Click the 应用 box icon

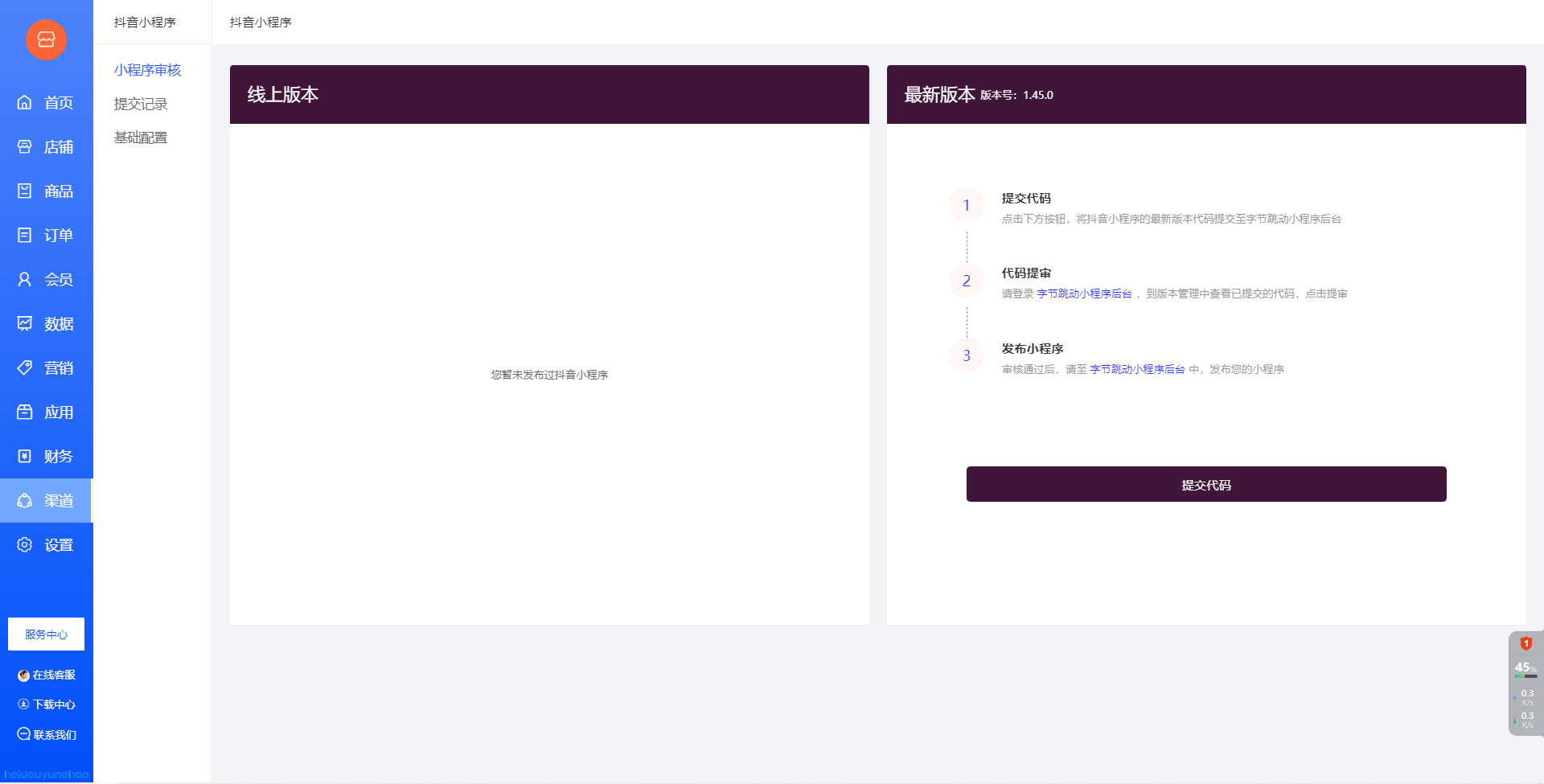pyautogui.click(x=25, y=412)
